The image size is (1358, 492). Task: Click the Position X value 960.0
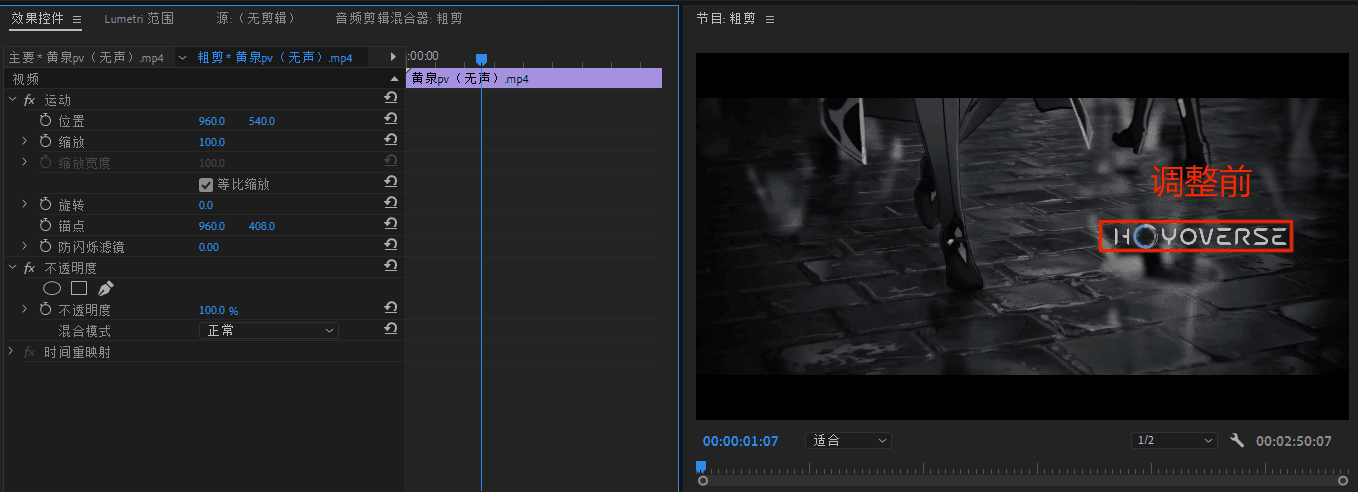(x=212, y=121)
